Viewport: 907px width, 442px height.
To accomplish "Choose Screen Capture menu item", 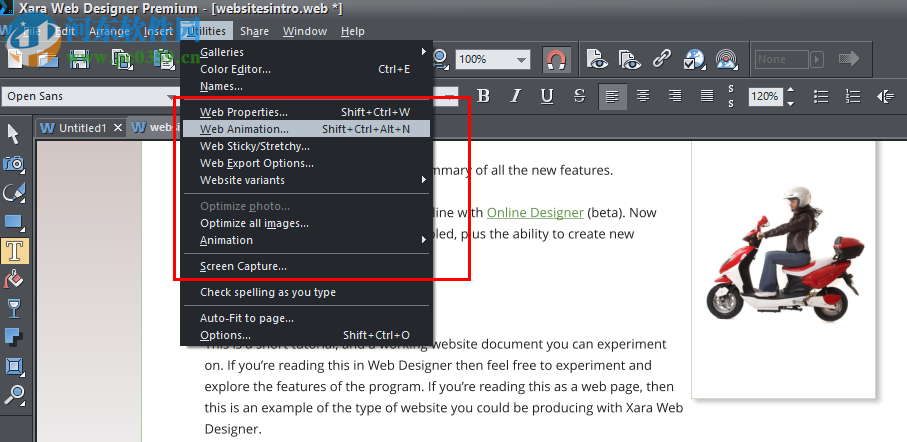I will pyautogui.click(x=307, y=266).
